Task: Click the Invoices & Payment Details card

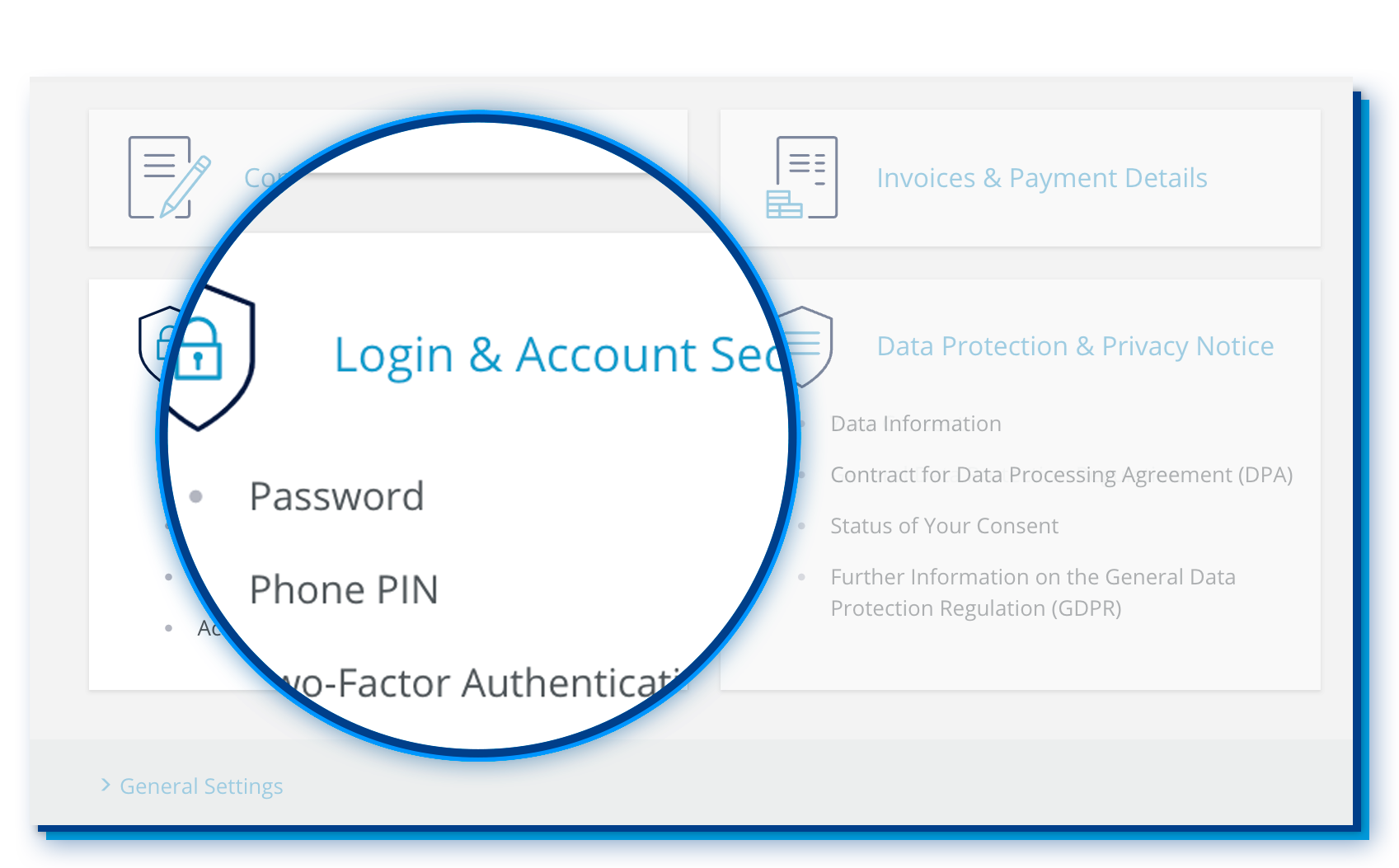Action: pyautogui.click(x=1021, y=178)
